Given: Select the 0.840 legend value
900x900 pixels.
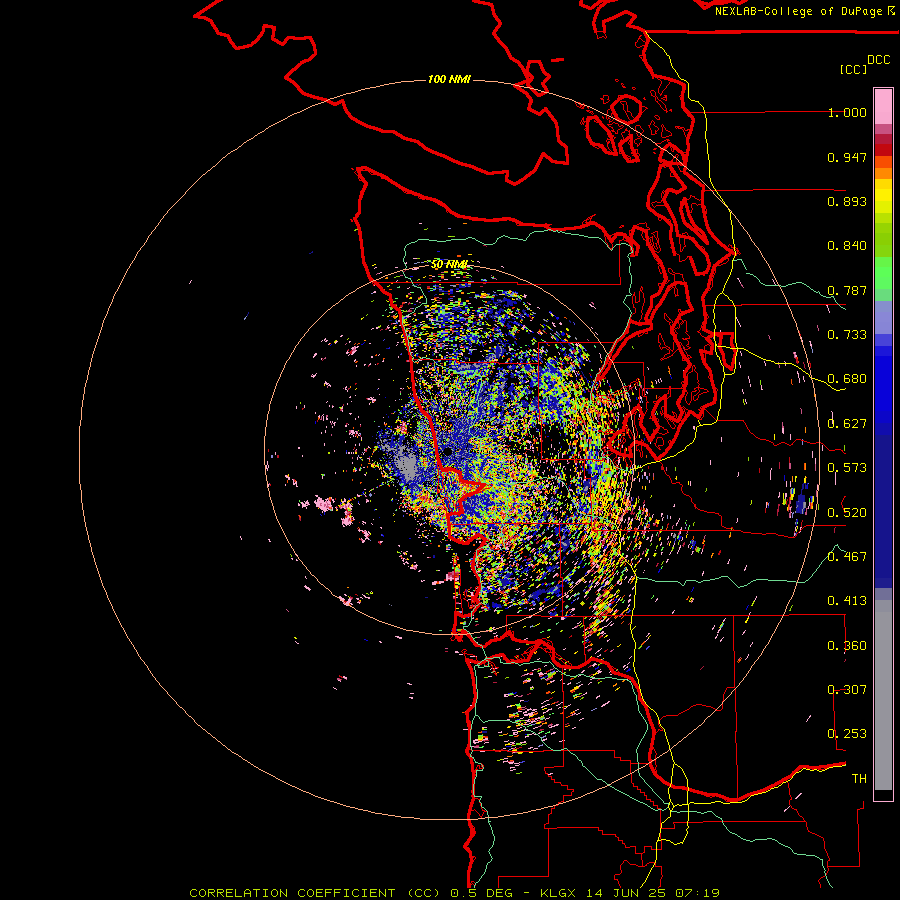Looking at the screenshot, I should [x=847, y=246].
